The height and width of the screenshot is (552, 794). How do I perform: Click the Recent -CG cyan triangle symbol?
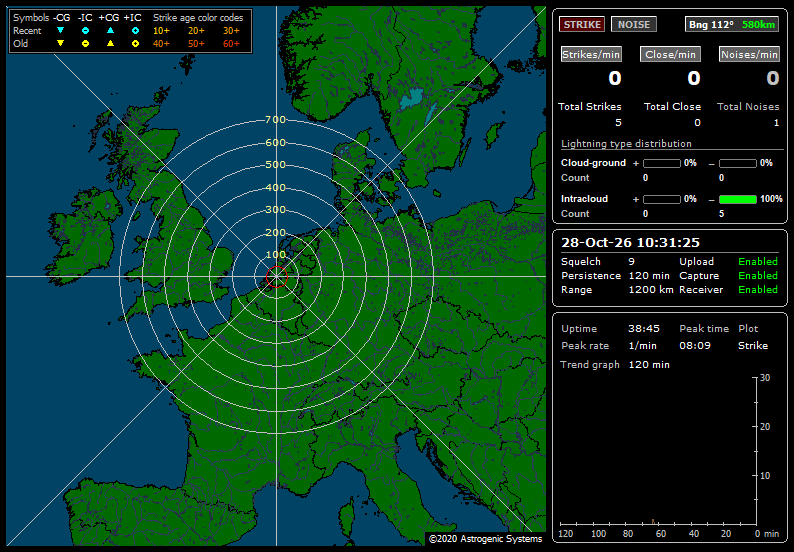click(60, 30)
